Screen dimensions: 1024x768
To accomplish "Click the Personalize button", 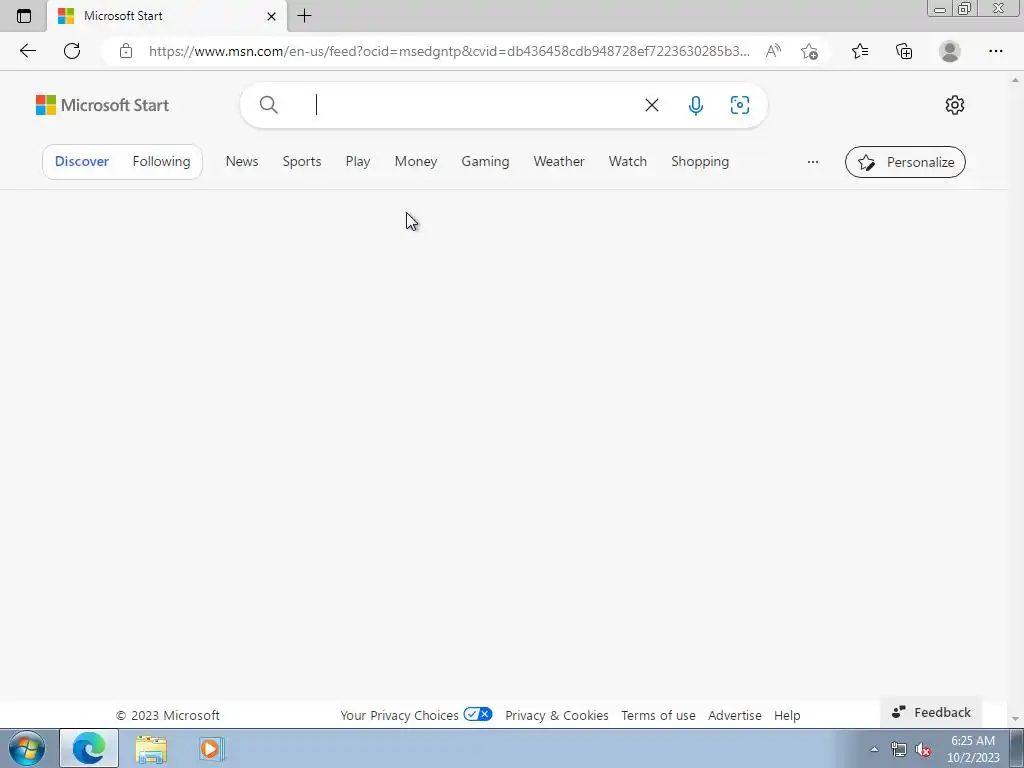I will 905,162.
